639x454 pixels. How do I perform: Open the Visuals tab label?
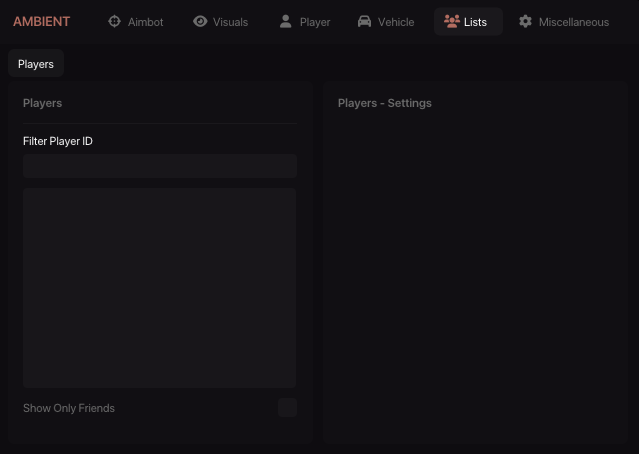tap(231, 22)
